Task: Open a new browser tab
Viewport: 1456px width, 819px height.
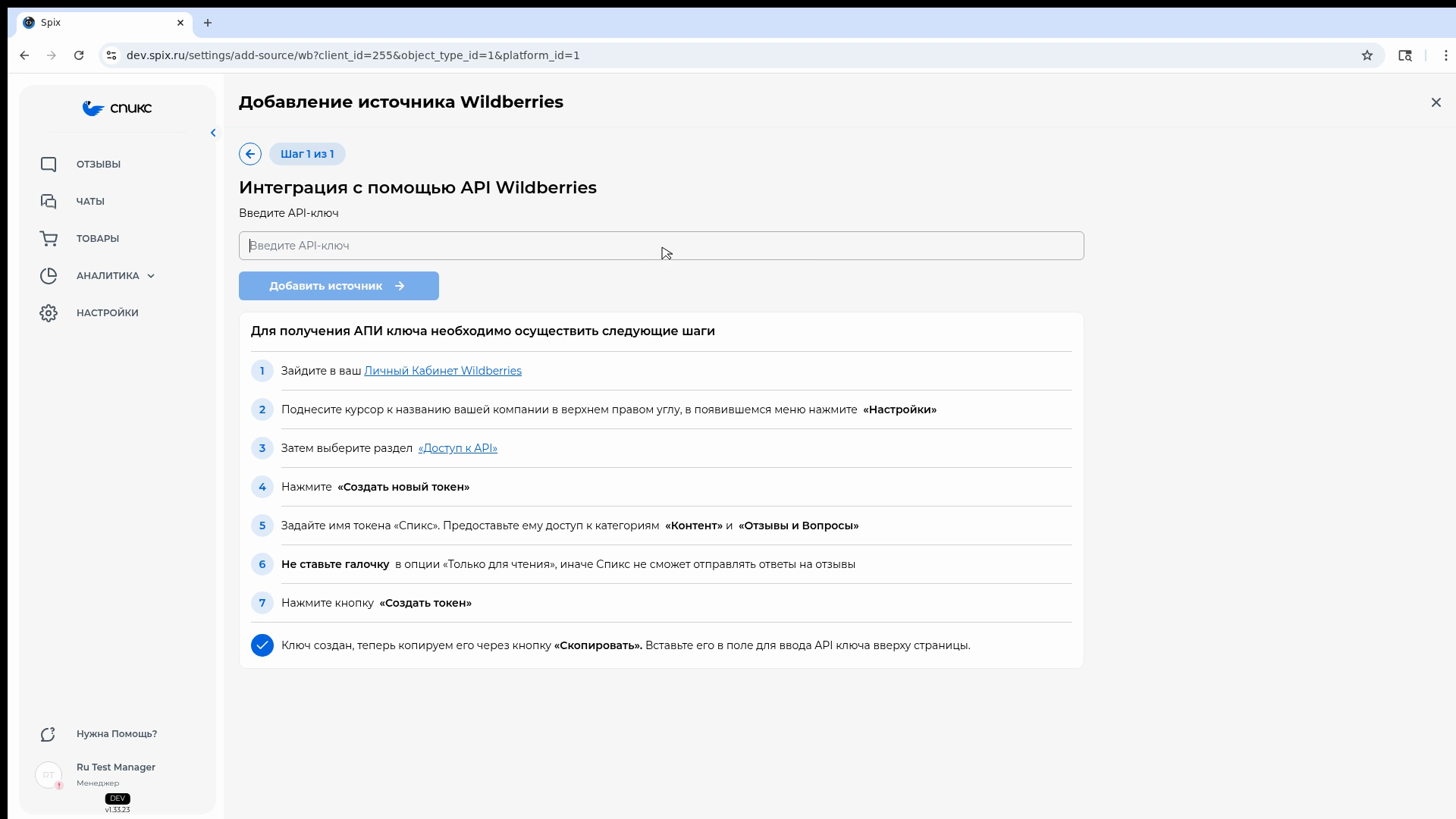Action: (208, 23)
